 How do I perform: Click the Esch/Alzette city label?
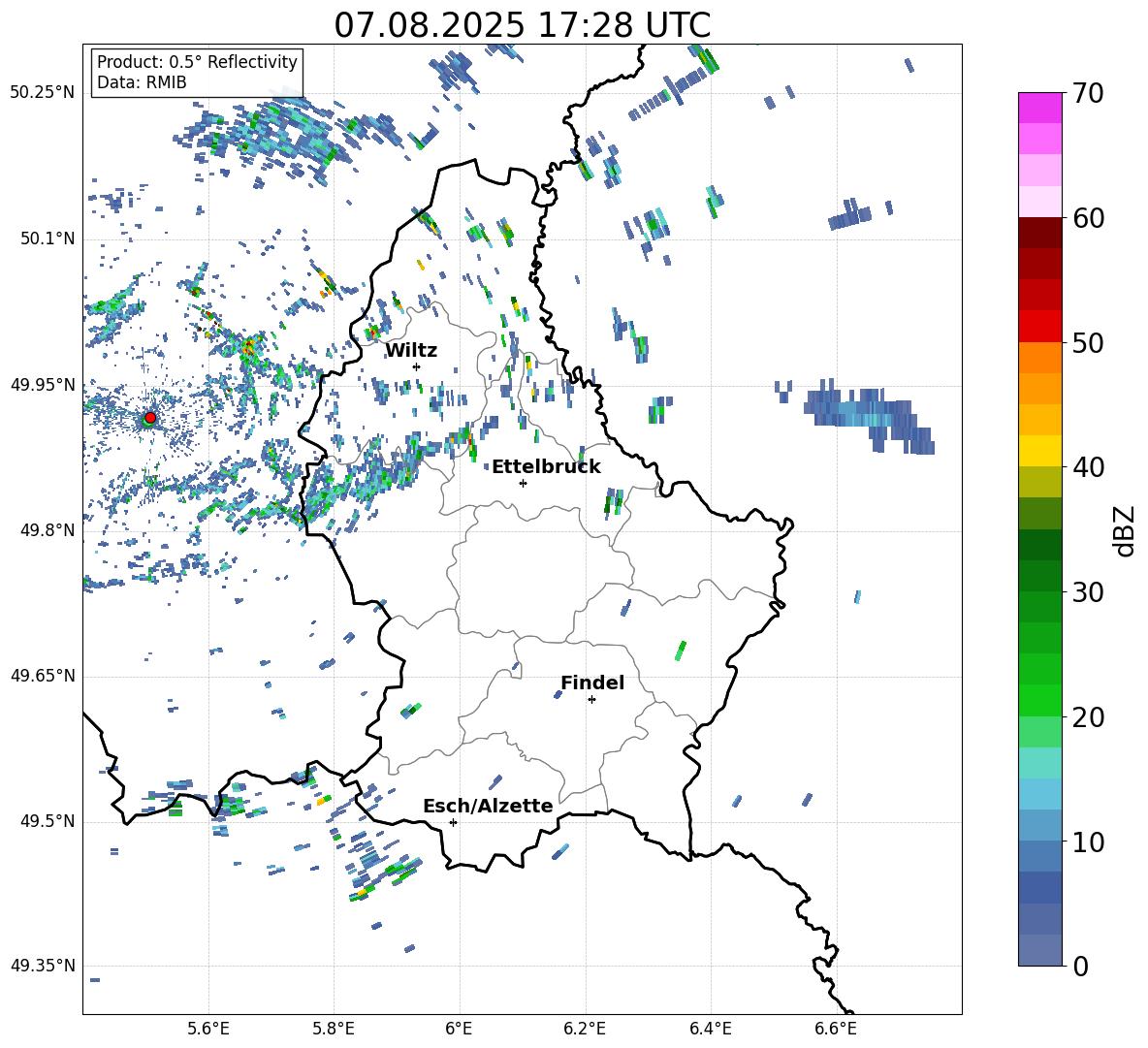[x=488, y=806]
